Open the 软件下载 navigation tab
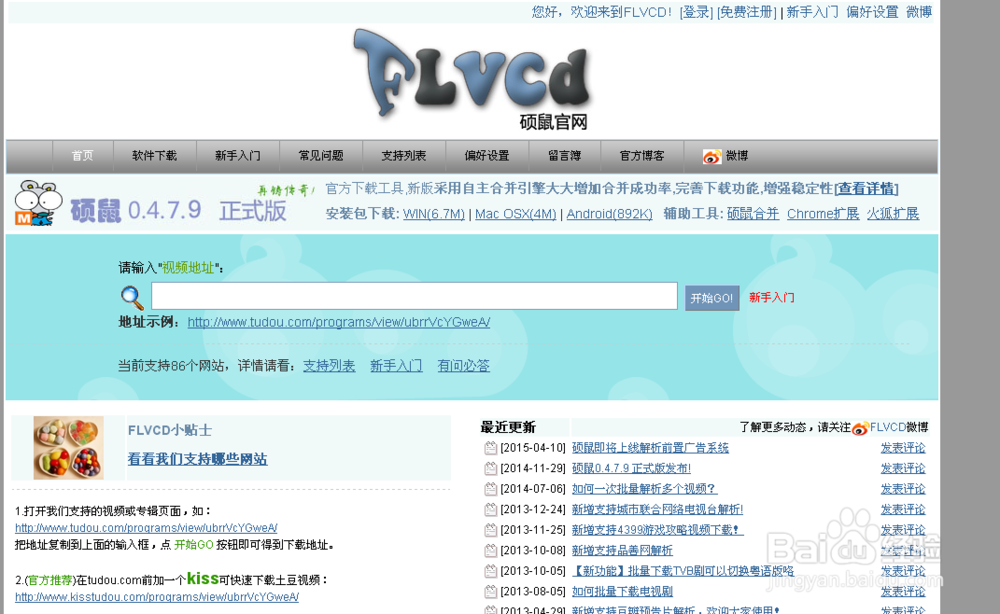The height and width of the screenshot is (614, 1000). click(154, 156)
